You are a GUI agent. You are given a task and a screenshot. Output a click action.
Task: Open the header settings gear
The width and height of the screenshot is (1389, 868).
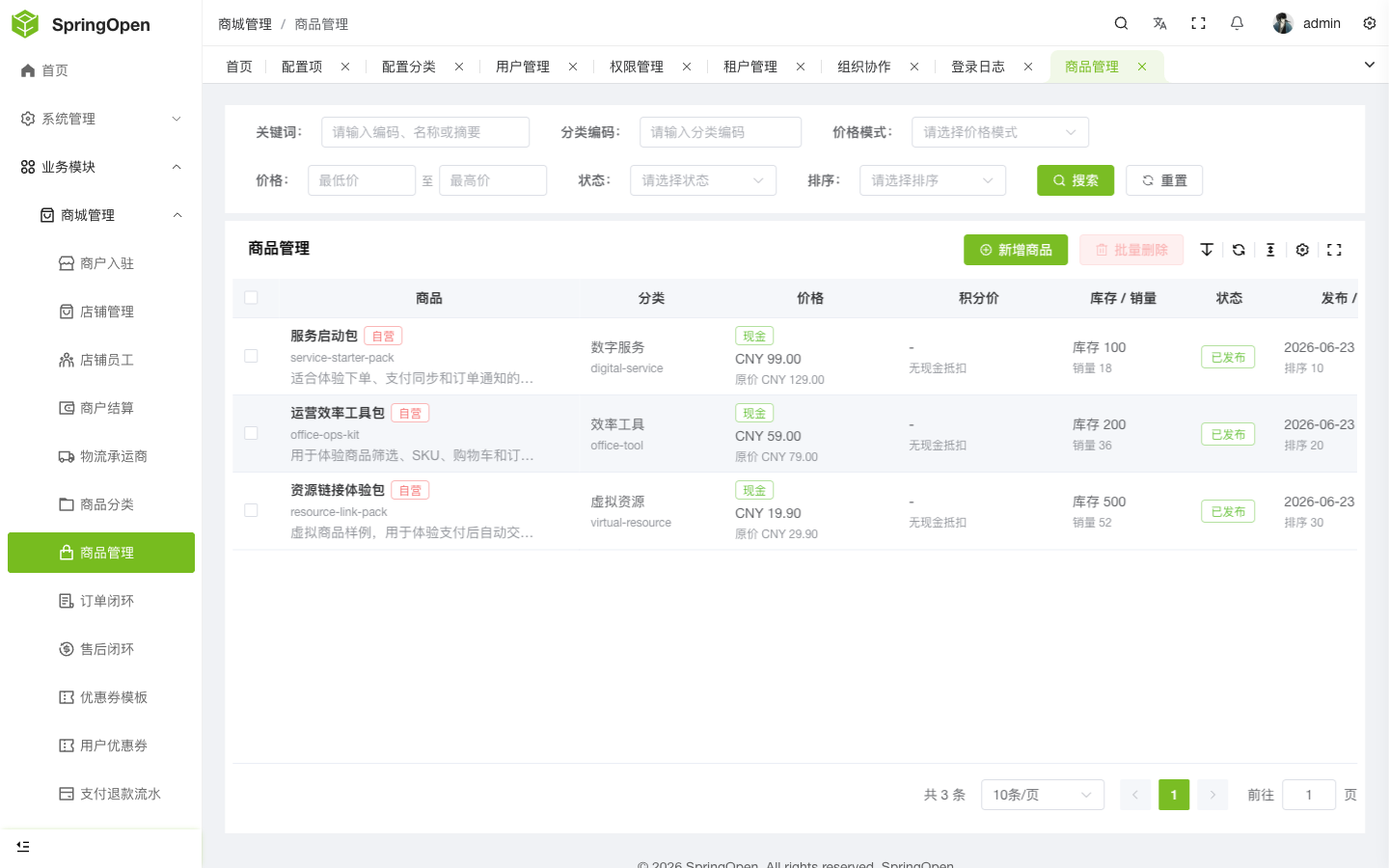1370,23
